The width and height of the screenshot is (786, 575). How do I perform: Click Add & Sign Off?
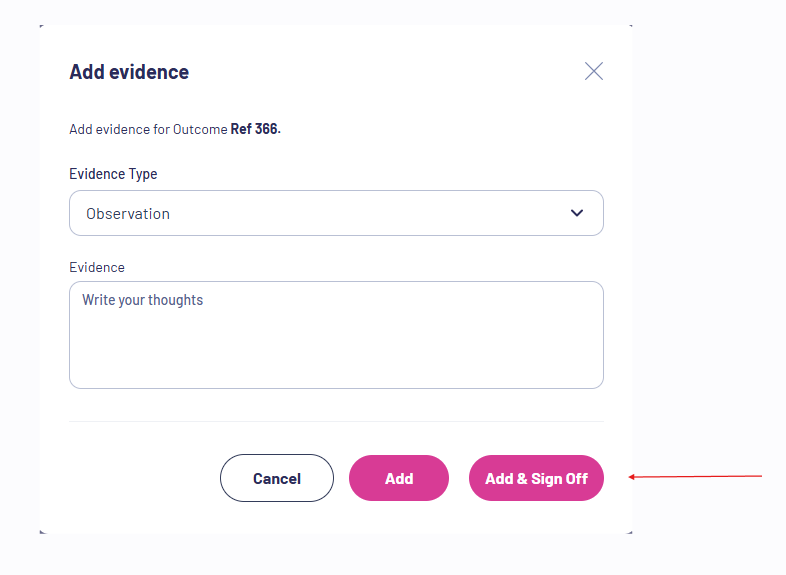point(536,478)
